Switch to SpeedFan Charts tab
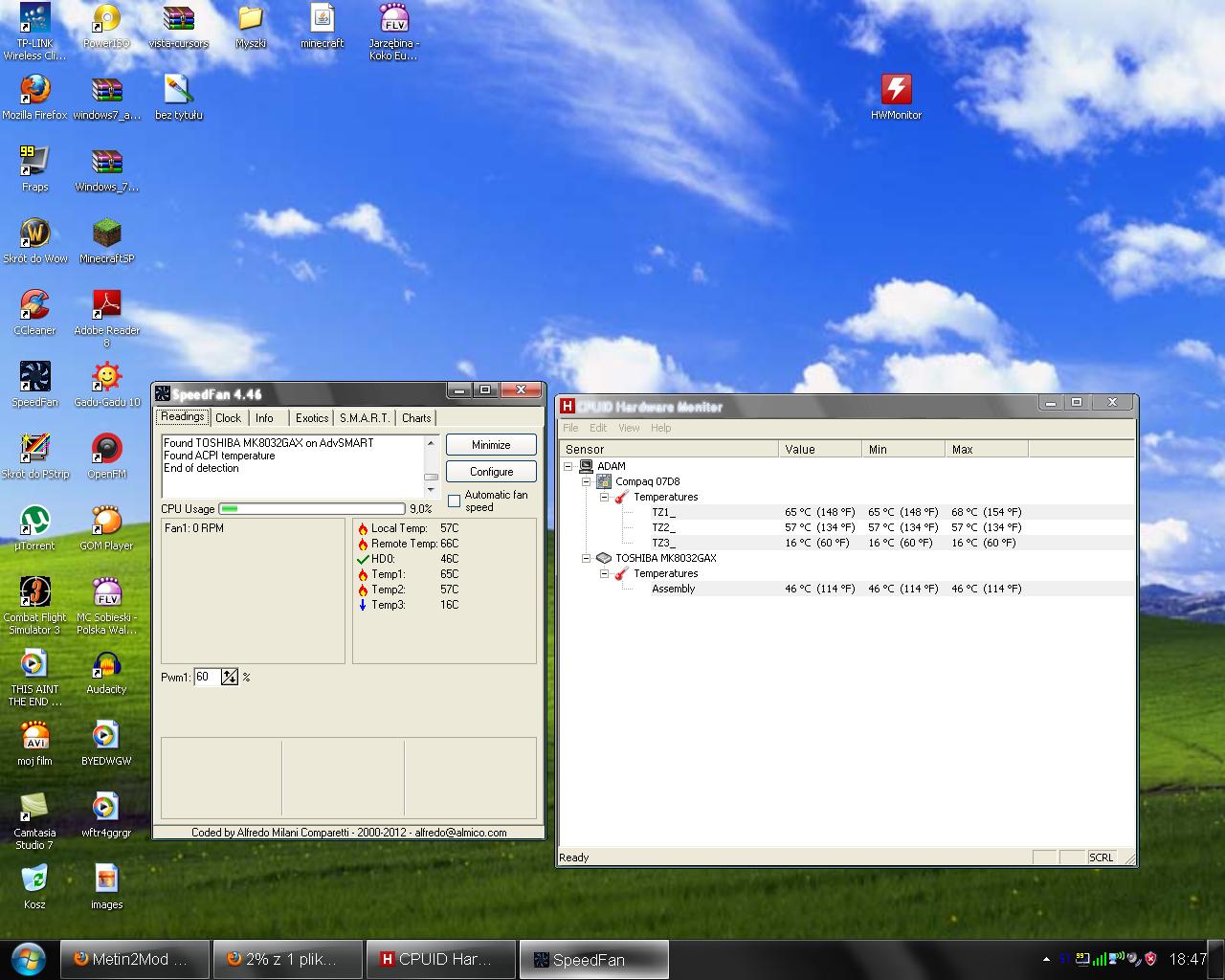Screen dimensions: 1225x980 (416, 418)
